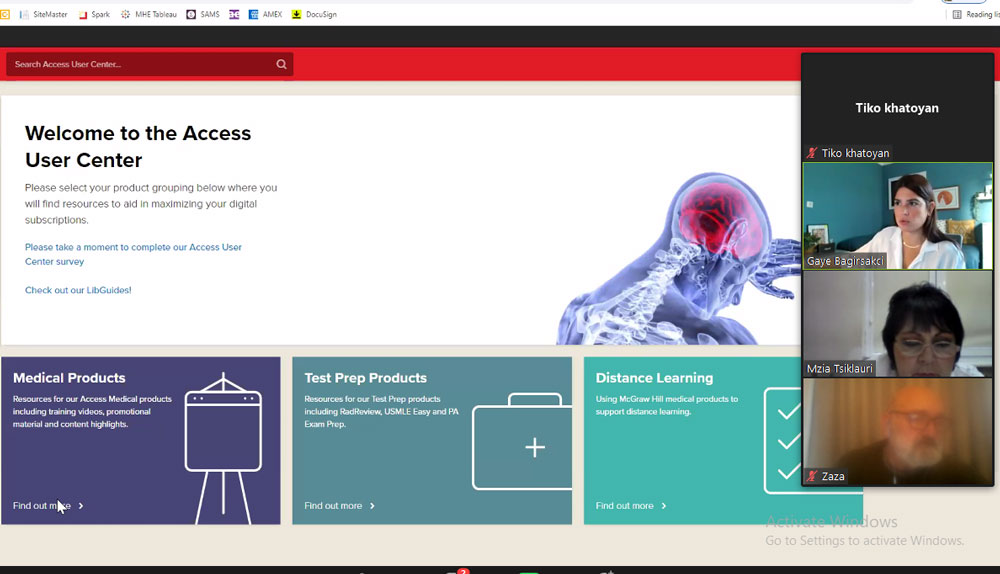Open the Reading list
Viewport: 1000px width, 574px height.
pyautogui.click(x=974, y=14)
